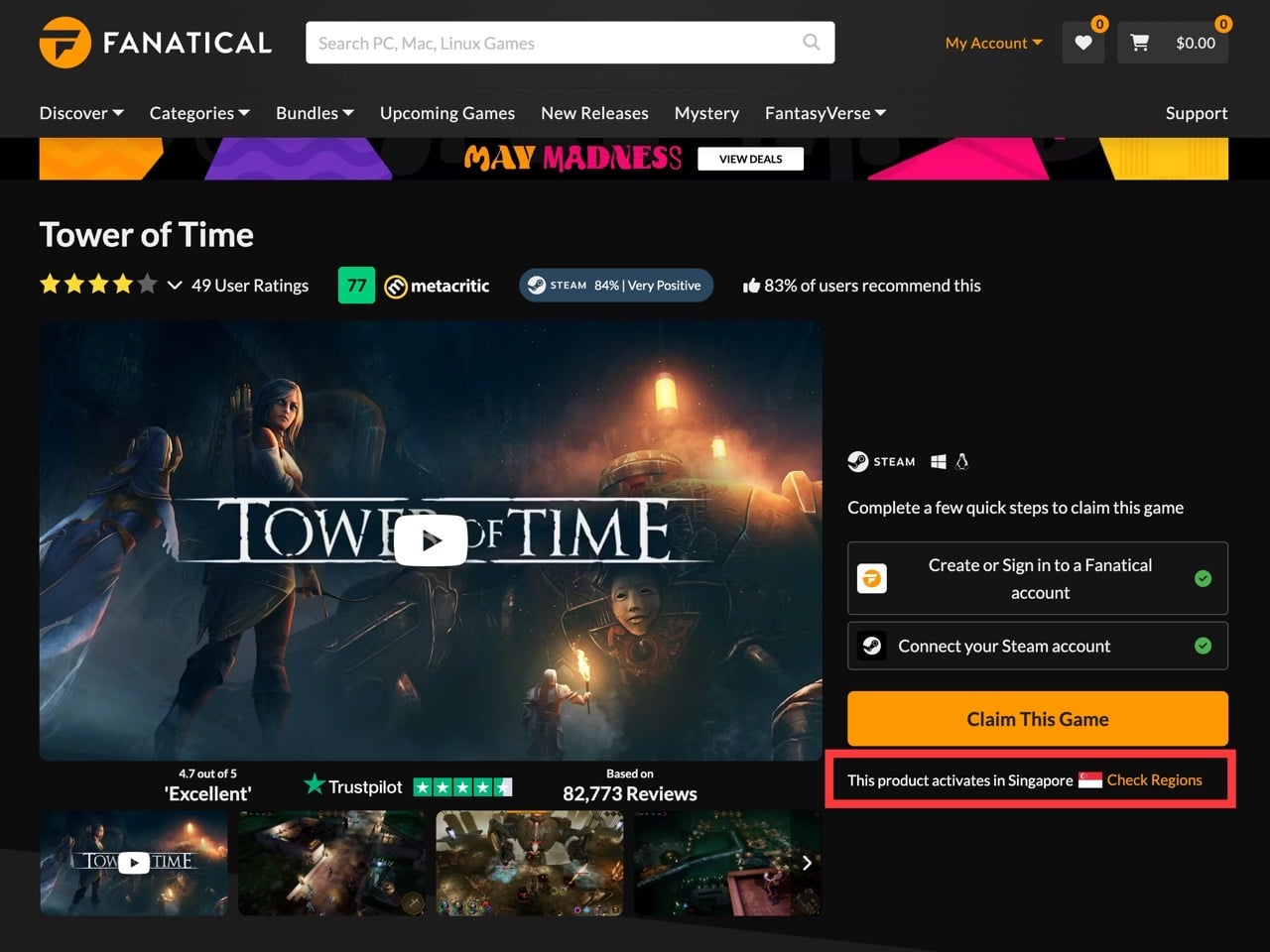Click Create or Sign in to Fanatical account
Screen dimensions: 1270x952
(x=1038, y=578)
